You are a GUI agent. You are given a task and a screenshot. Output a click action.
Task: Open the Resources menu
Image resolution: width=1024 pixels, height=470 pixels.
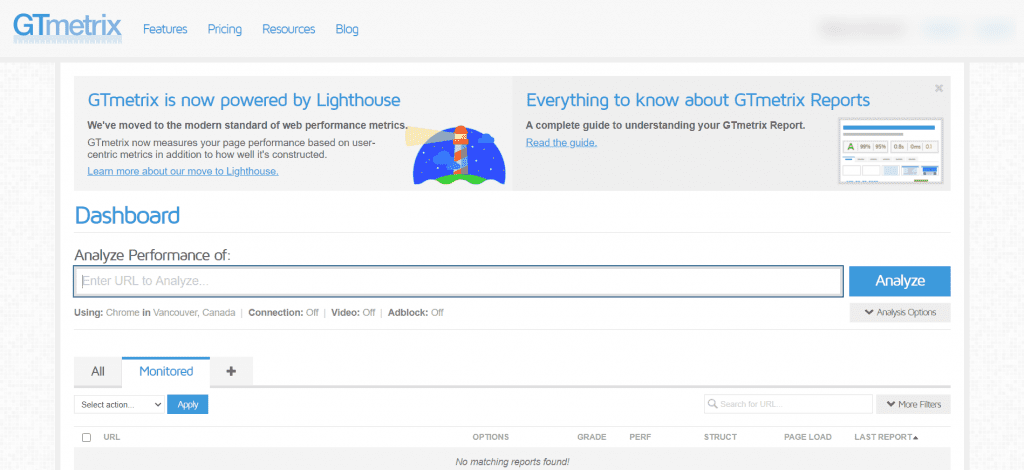[x=289, y=29]
